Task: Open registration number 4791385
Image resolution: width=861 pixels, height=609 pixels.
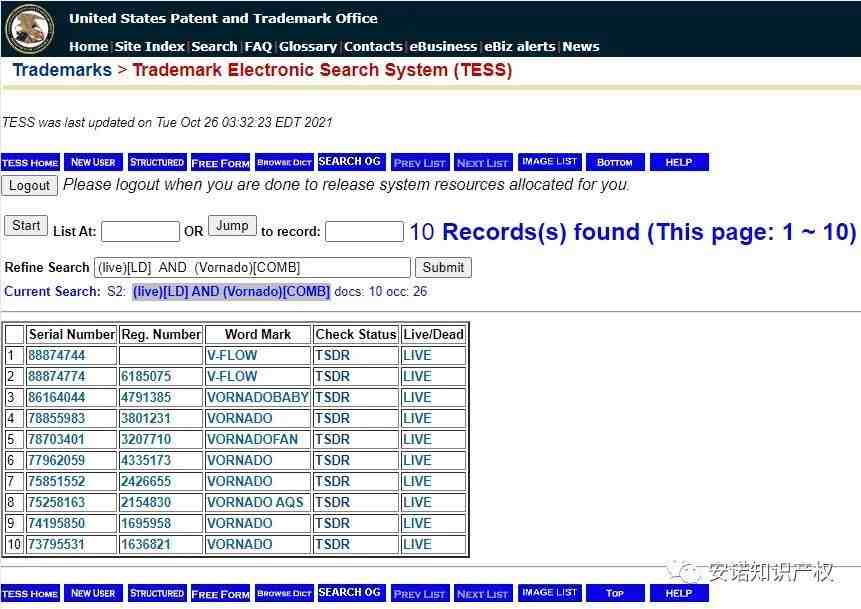Action: pyautogui.click(x=146, y=398)
